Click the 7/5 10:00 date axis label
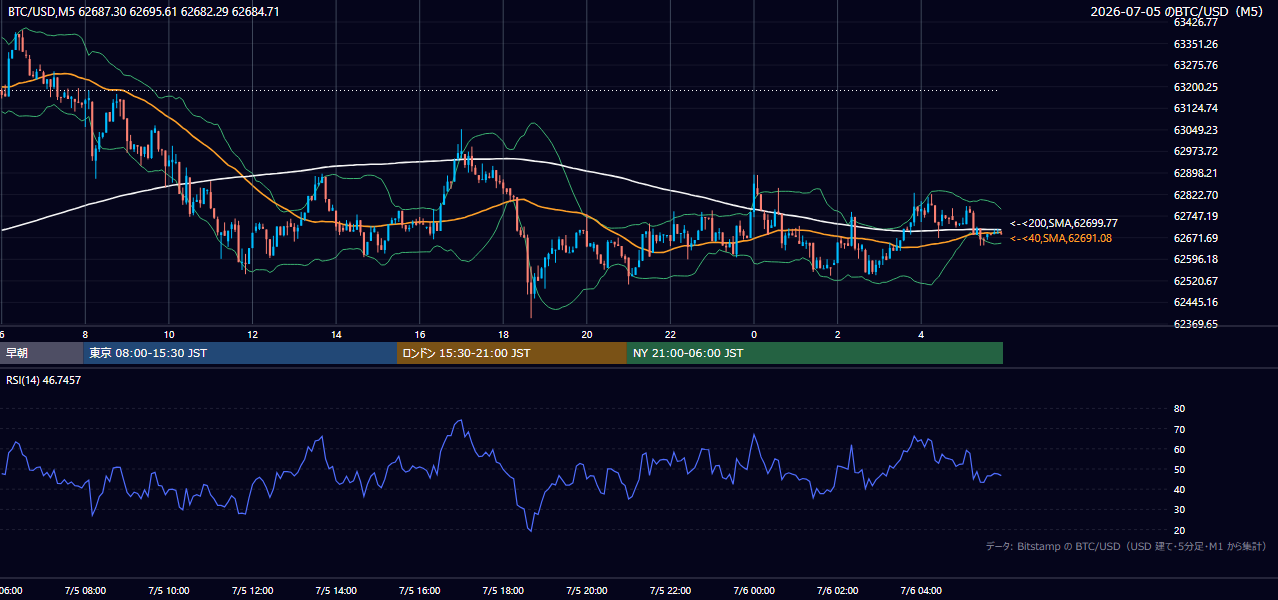 coord(169,591)
